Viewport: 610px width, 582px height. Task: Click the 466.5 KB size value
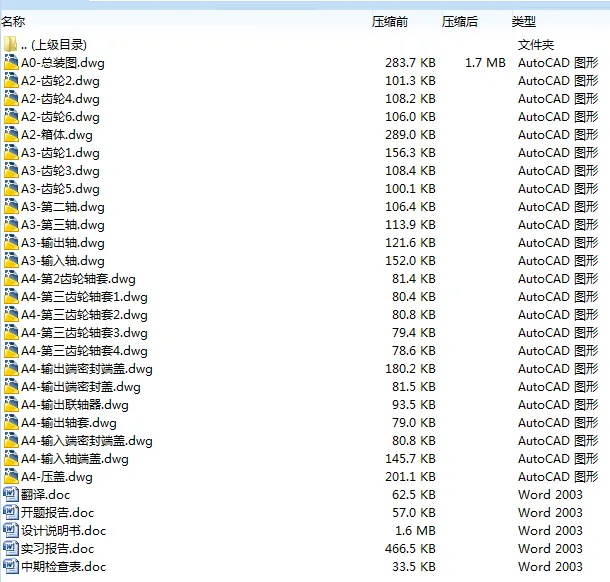[x=410, y=549]
